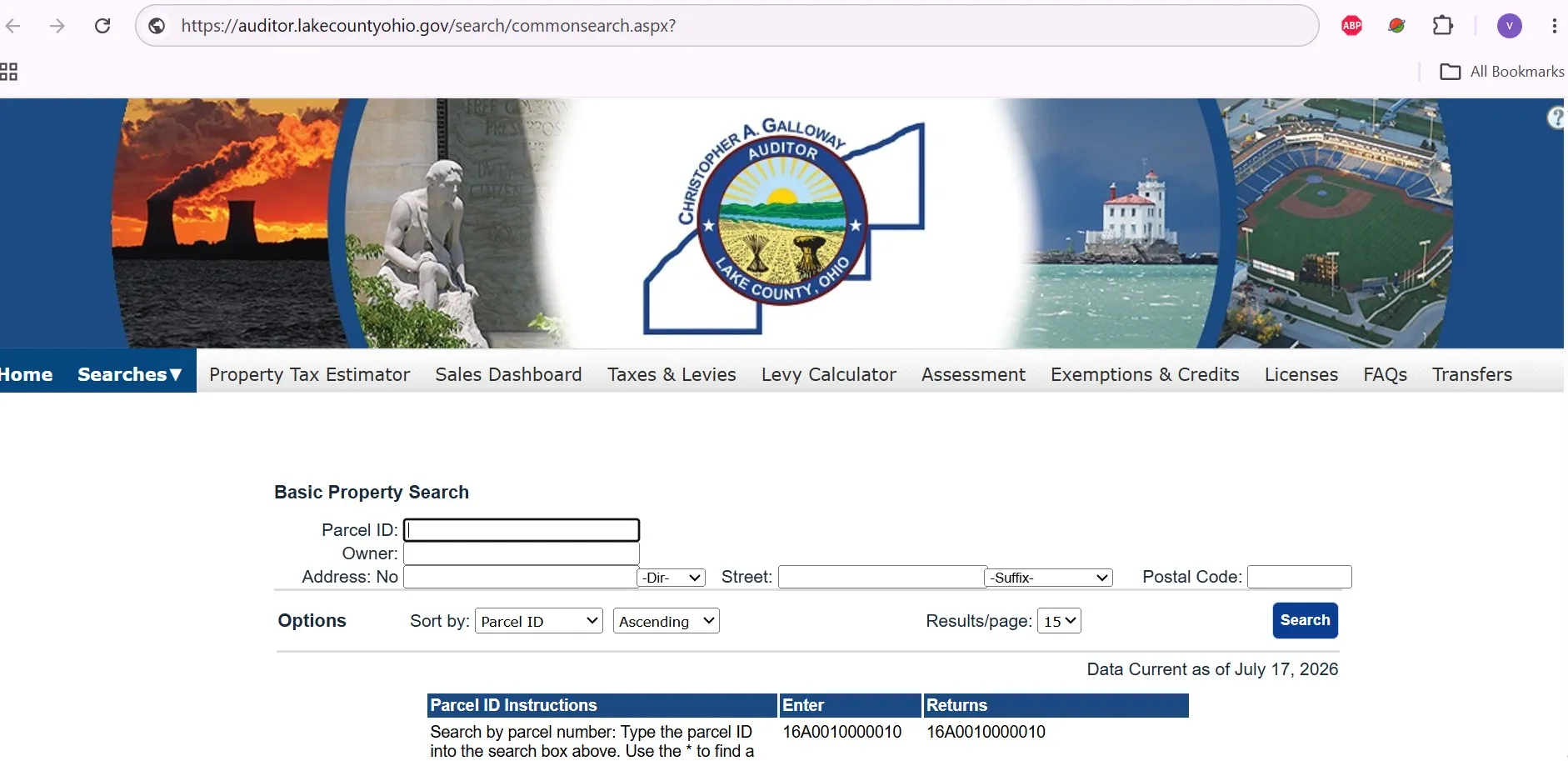The height and width of the screenshot is (761, 1568).
Task: Open the Ascending sort order dropdown
Action: coord(667,621)
